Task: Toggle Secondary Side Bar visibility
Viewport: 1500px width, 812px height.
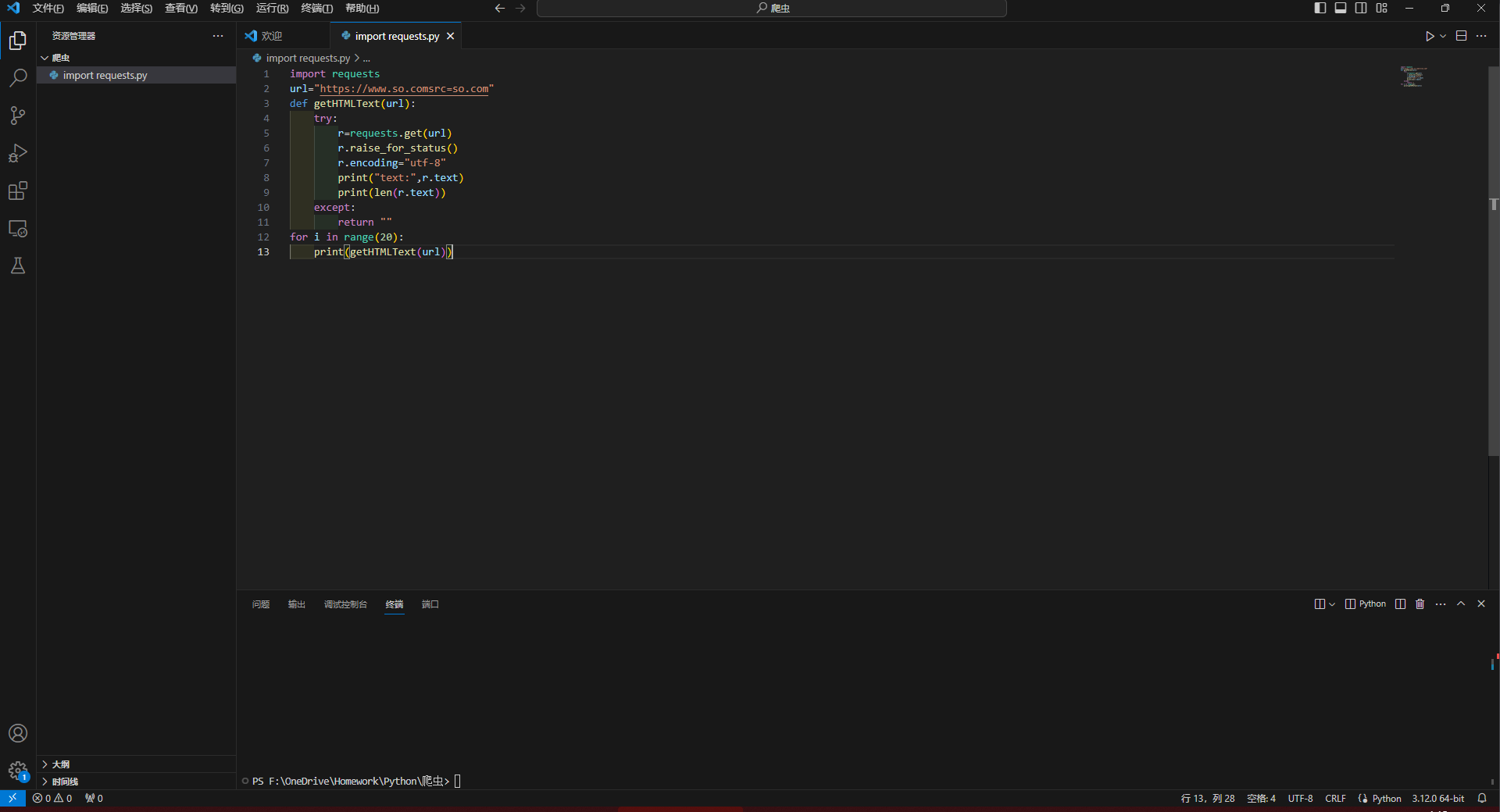Action: [x=1361, y=8]
